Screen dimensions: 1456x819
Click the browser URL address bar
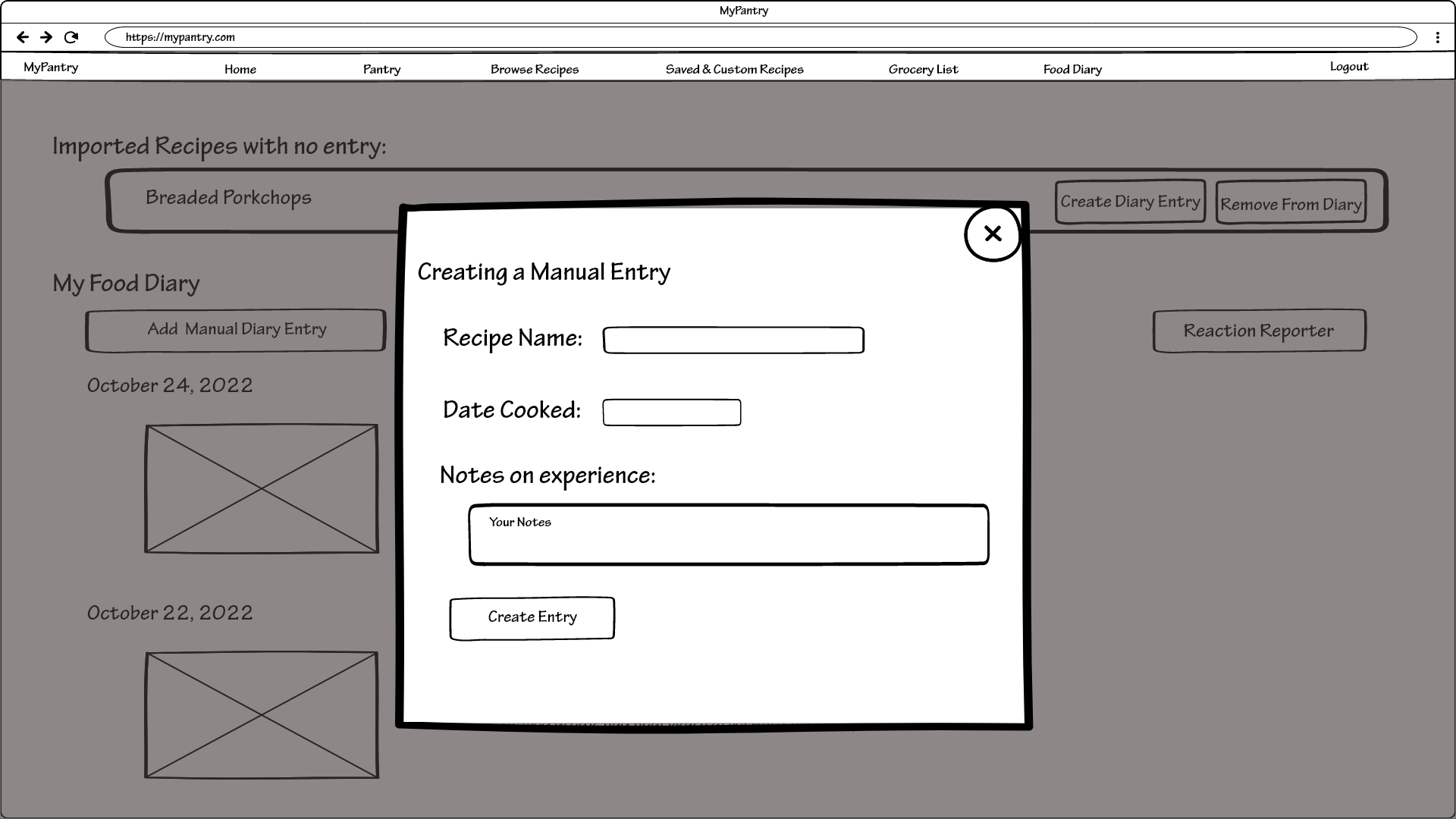click(758, 37)
